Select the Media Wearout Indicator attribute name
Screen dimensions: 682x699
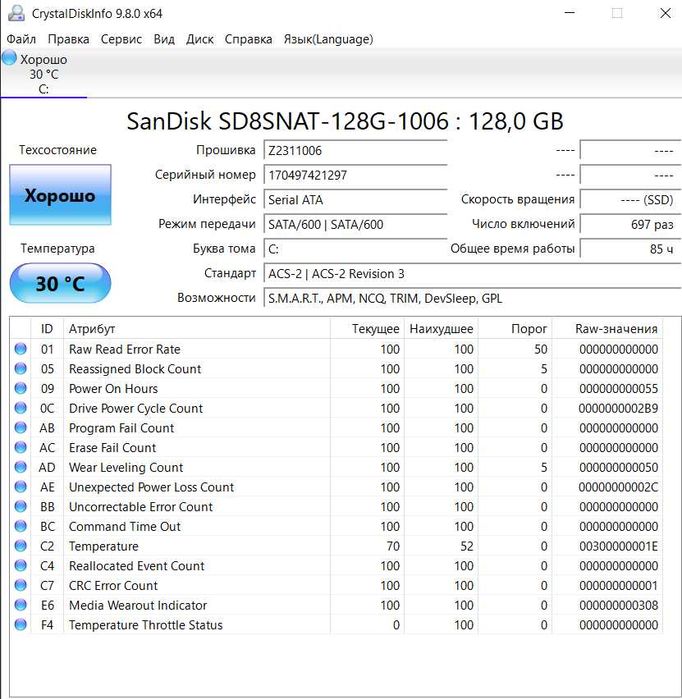[x=138, y=605]
